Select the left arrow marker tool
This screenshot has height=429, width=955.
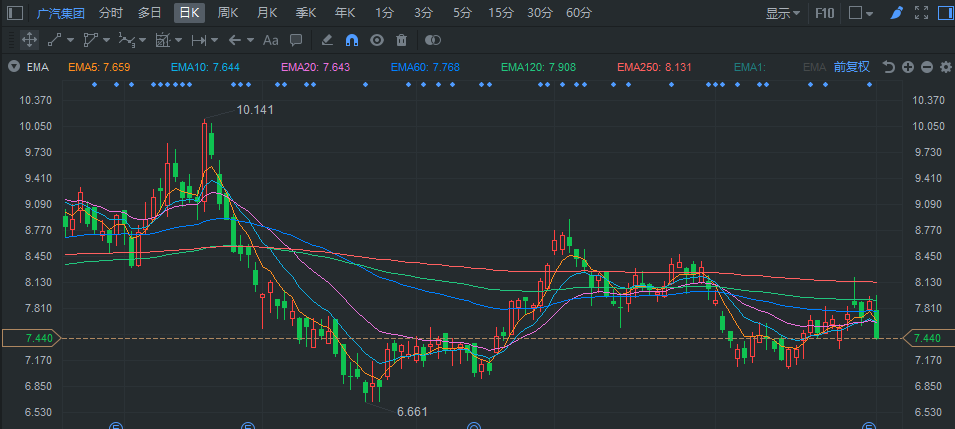[234, 40]
